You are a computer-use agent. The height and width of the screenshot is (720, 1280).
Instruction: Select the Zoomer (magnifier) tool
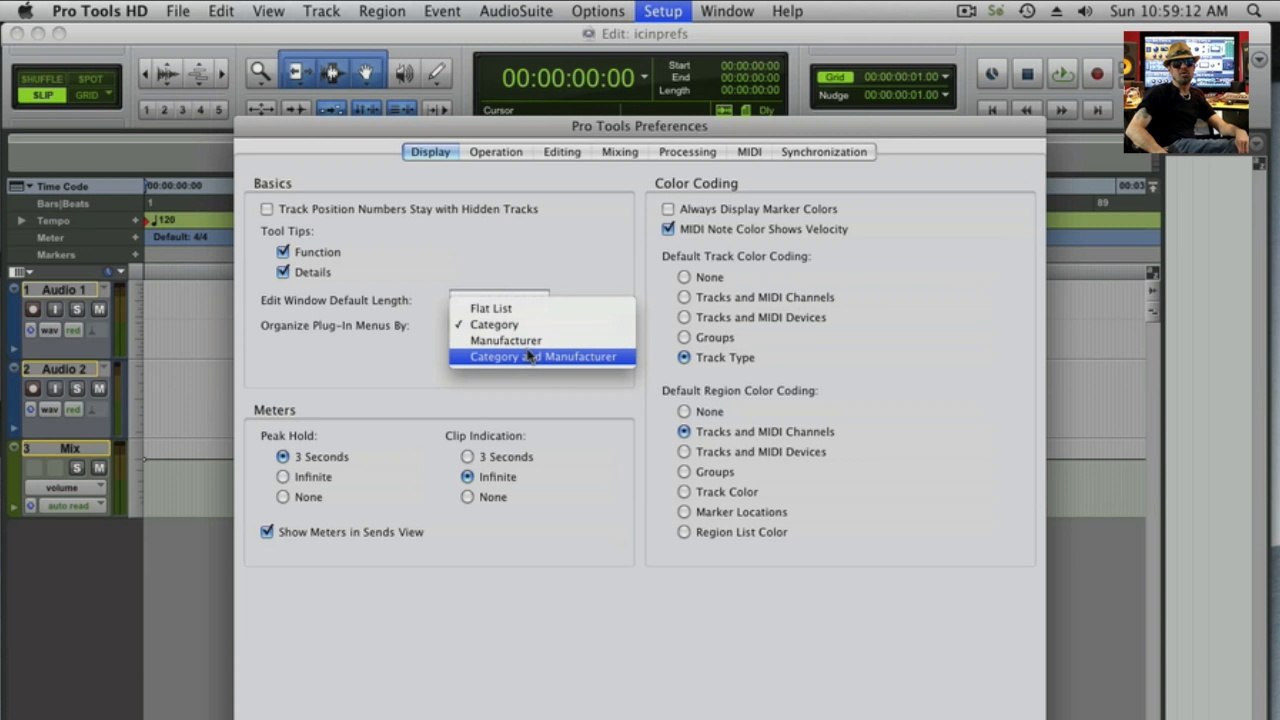[260, 72]
